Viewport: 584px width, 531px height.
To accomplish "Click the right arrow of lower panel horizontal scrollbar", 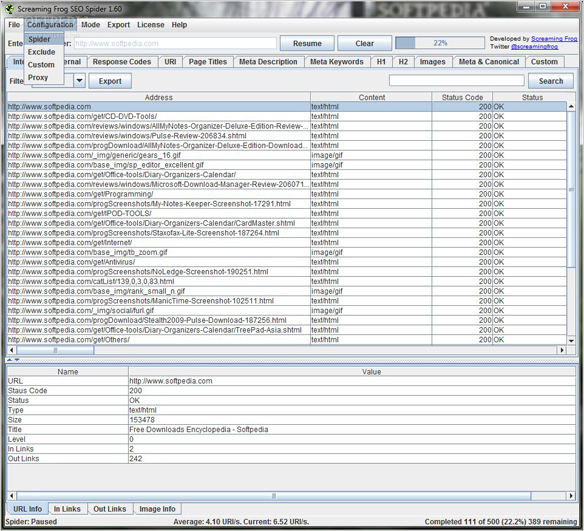I will click(x=571, y=496).
